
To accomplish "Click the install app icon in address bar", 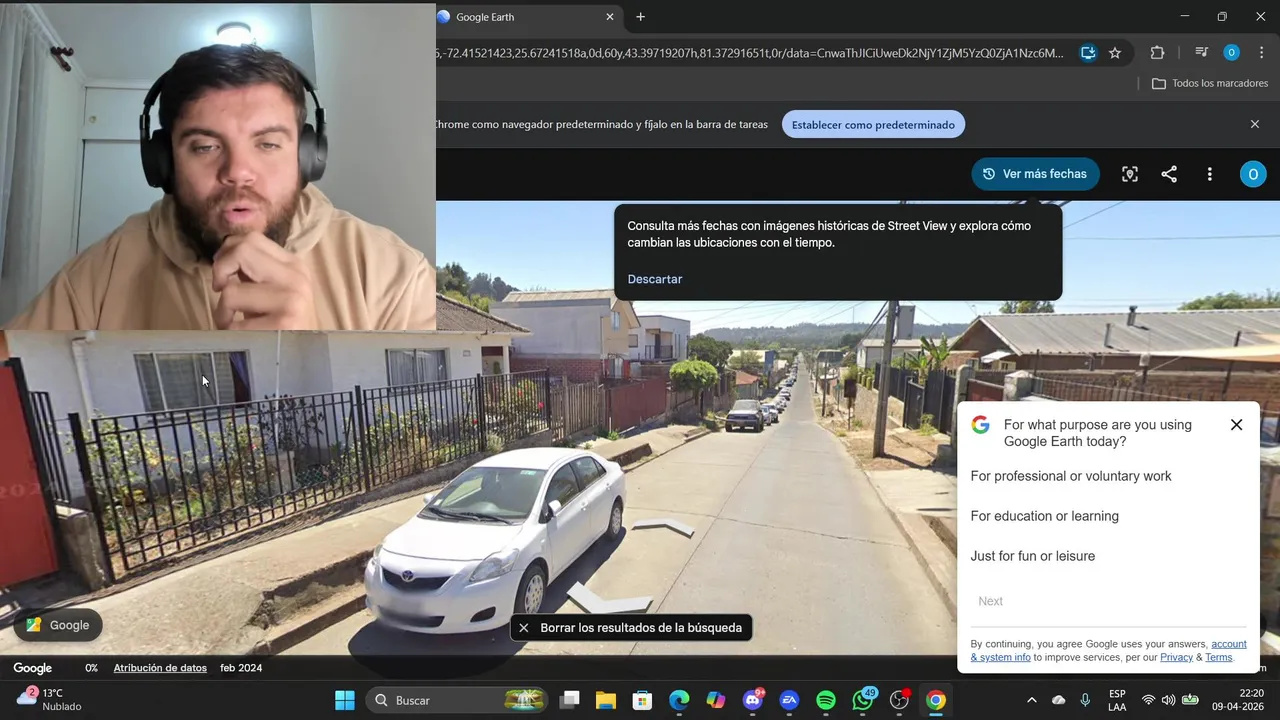I will [x=1088, y=53].
